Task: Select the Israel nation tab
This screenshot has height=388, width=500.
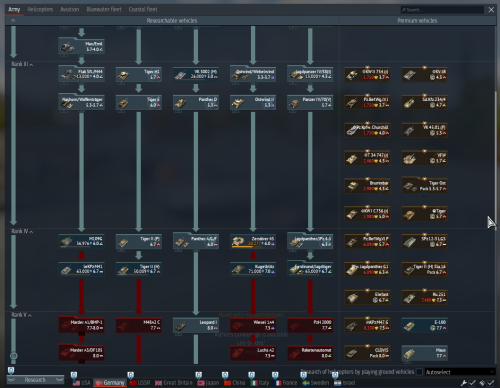Action: pos(345,383)
